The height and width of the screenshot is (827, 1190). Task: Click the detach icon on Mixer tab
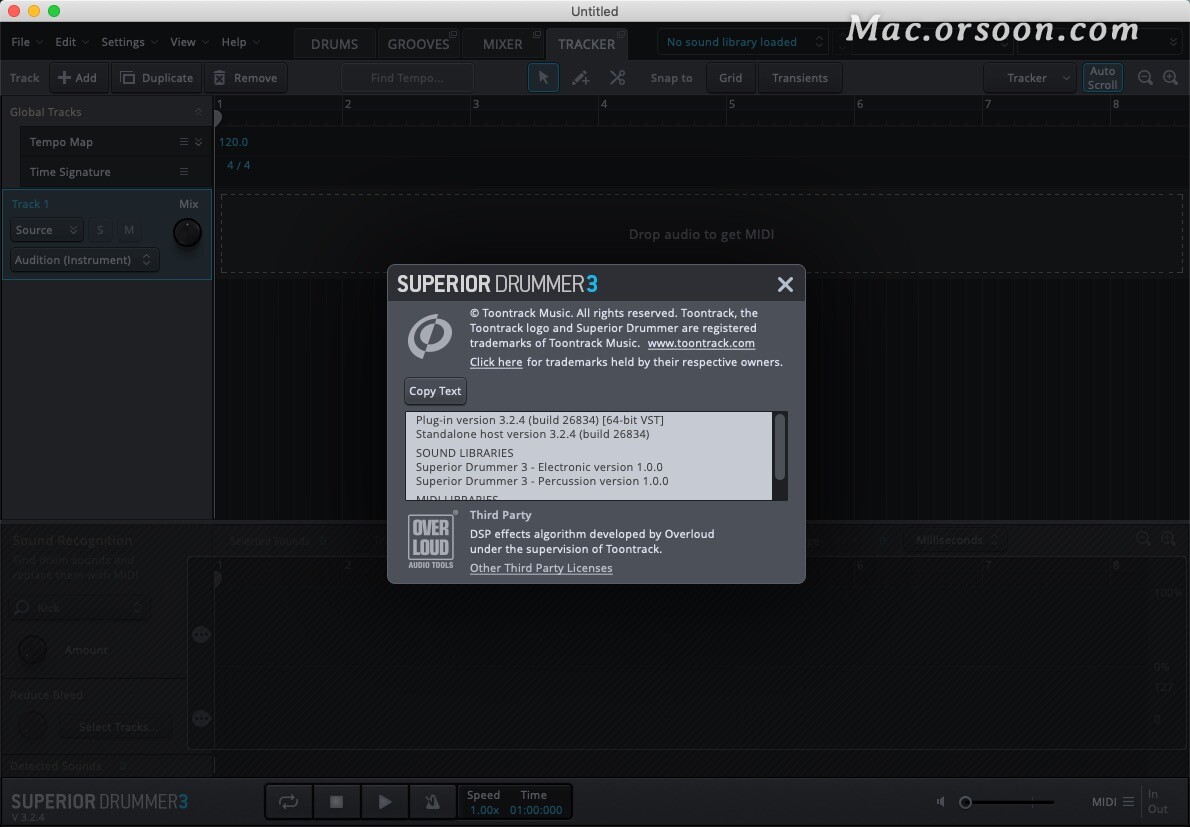coord(537,34)
